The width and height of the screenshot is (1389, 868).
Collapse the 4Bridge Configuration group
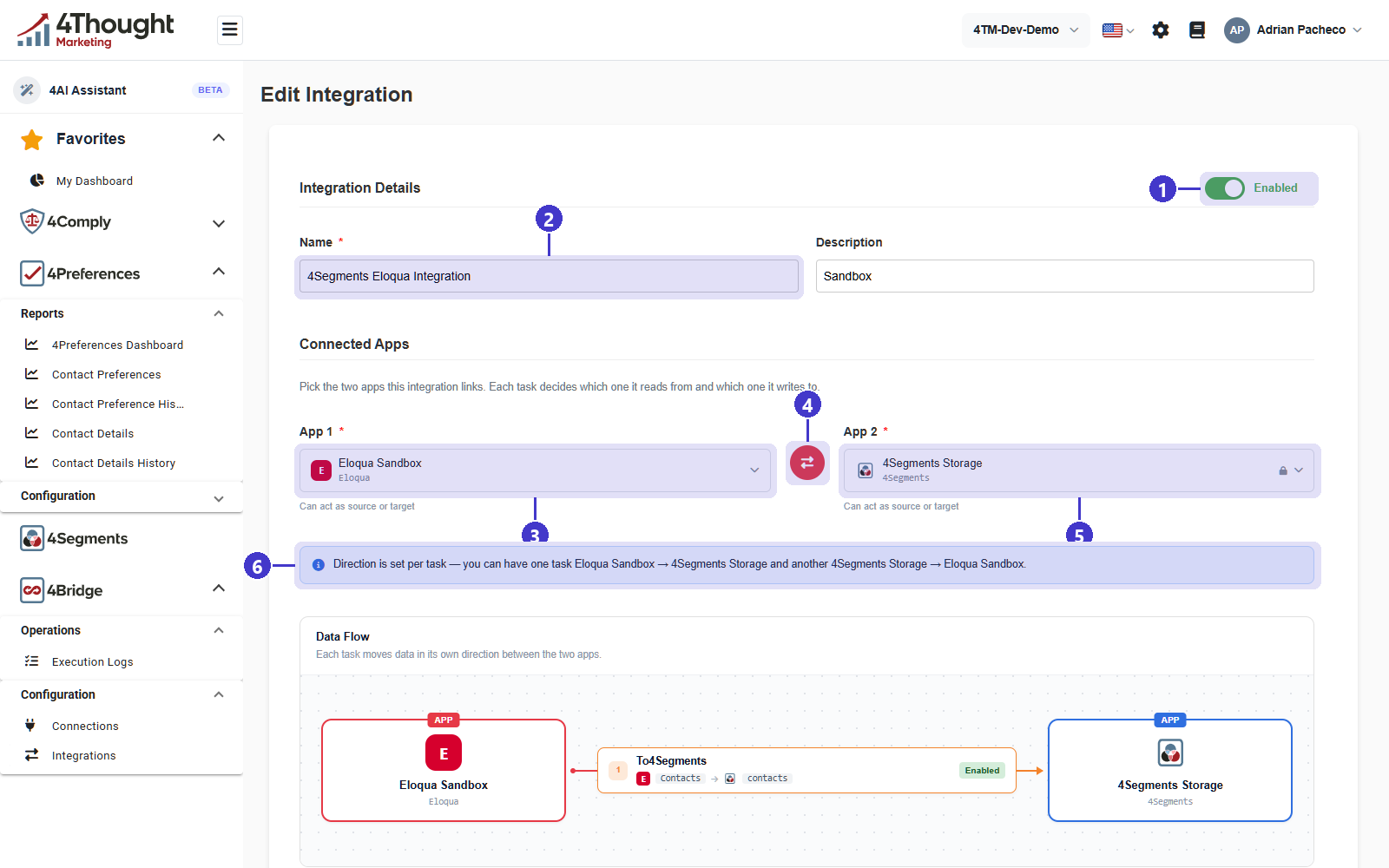click(219, 694)
